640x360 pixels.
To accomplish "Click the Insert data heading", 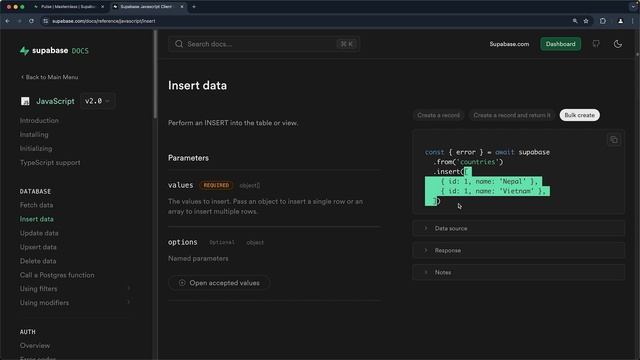I will 197,86.
